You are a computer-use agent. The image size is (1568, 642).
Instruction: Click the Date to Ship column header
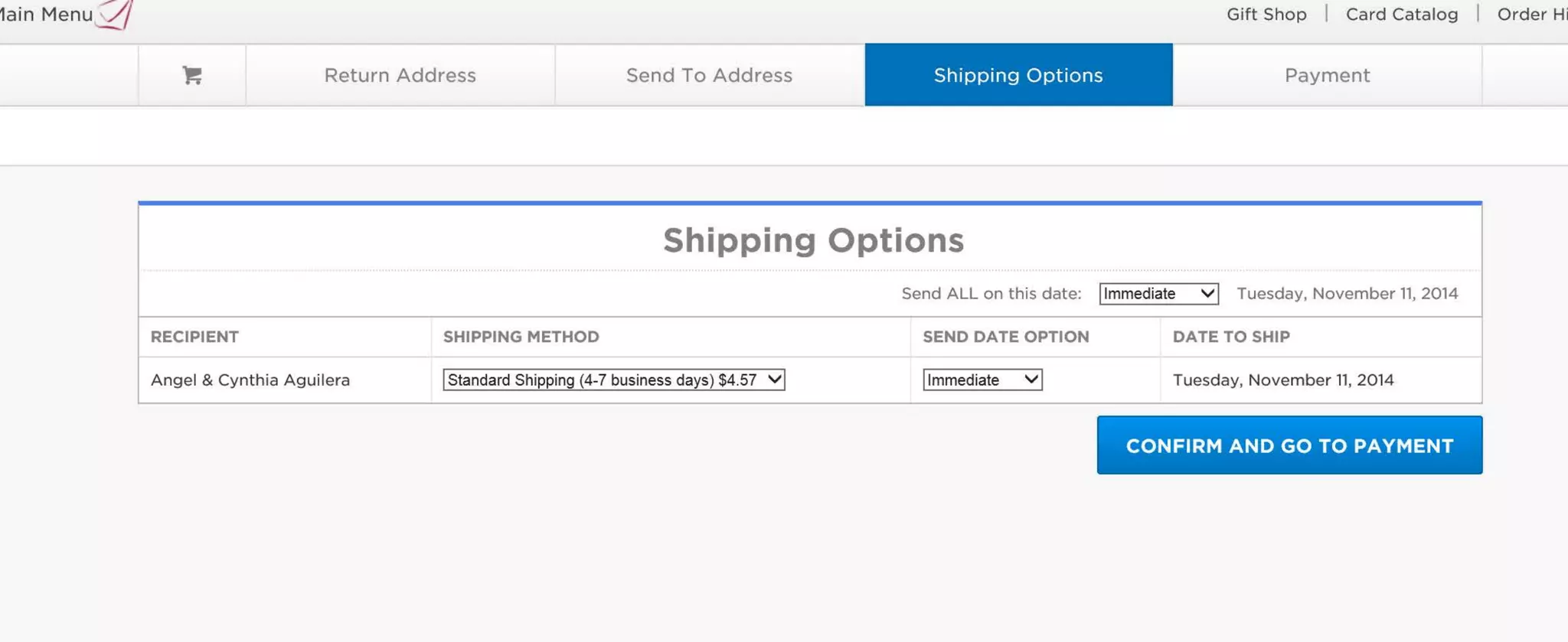tap(1231, 337)
